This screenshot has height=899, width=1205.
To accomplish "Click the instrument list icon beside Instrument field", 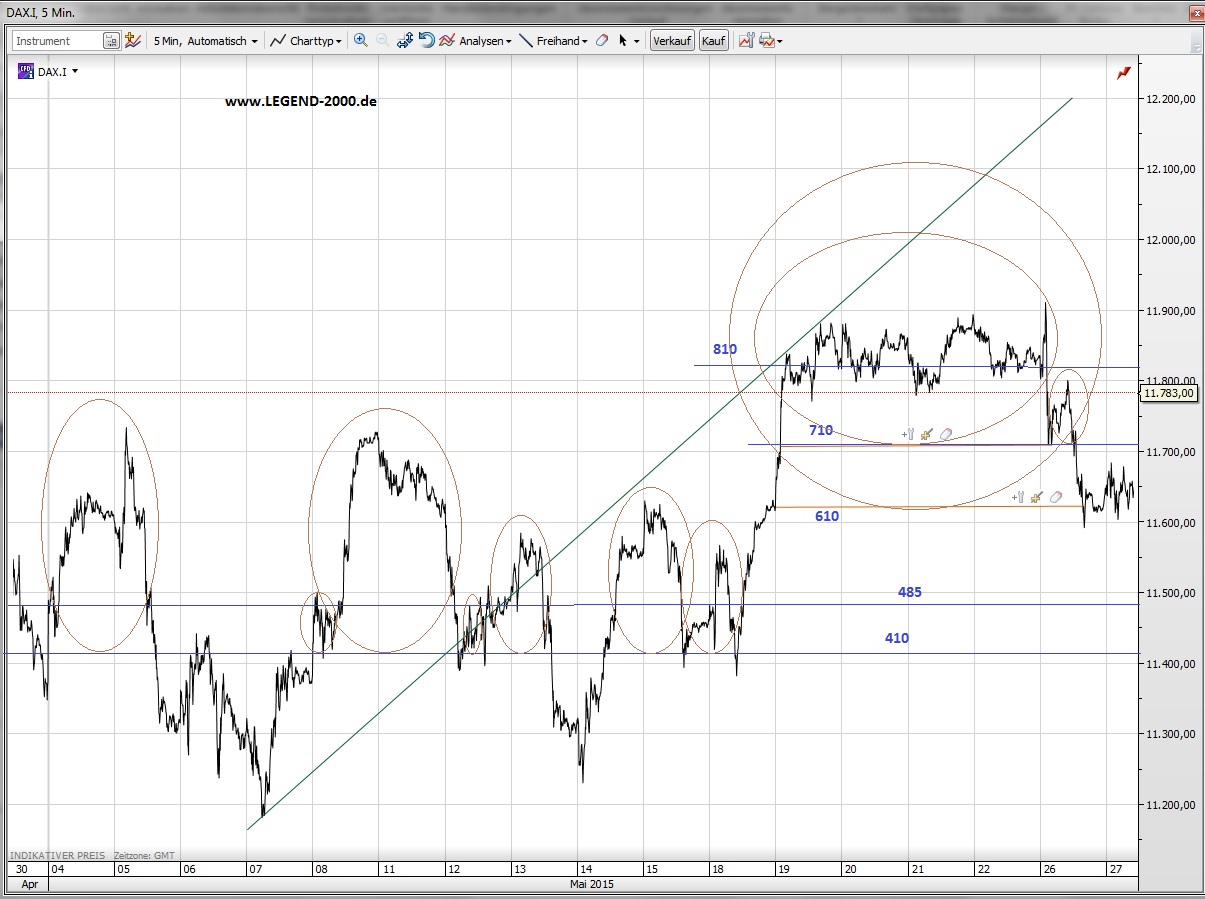I will 113,40.
